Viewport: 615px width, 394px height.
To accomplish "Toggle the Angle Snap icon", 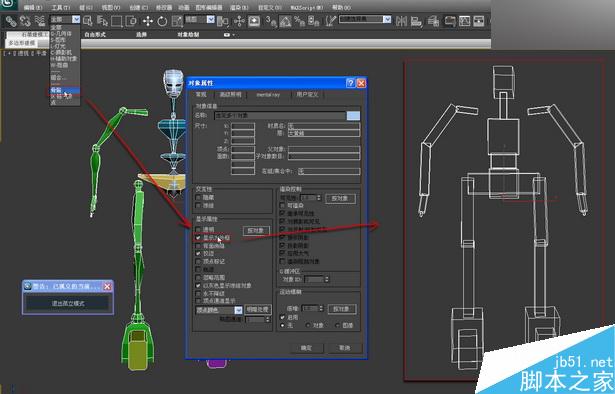I will (x=285, y=21).
